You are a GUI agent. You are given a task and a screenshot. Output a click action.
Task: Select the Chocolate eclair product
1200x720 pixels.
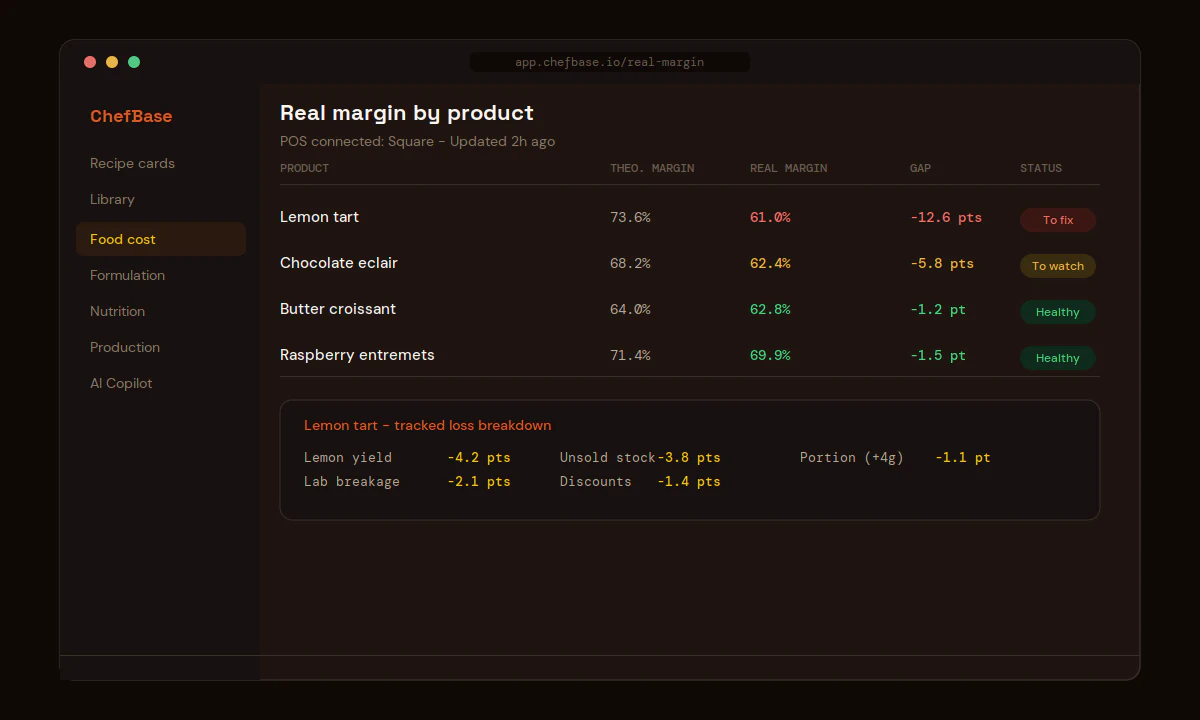[x=339, y=263]
